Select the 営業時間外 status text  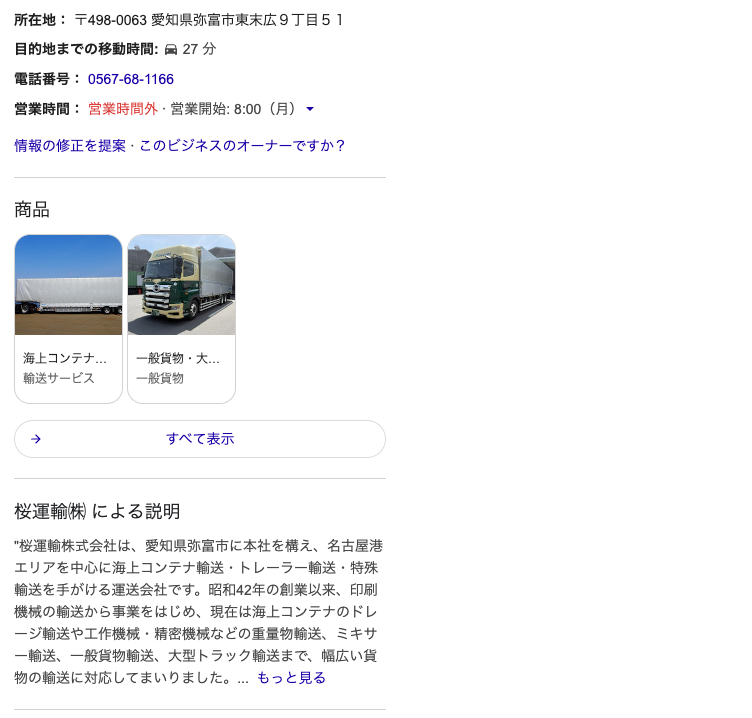(123, 109)
